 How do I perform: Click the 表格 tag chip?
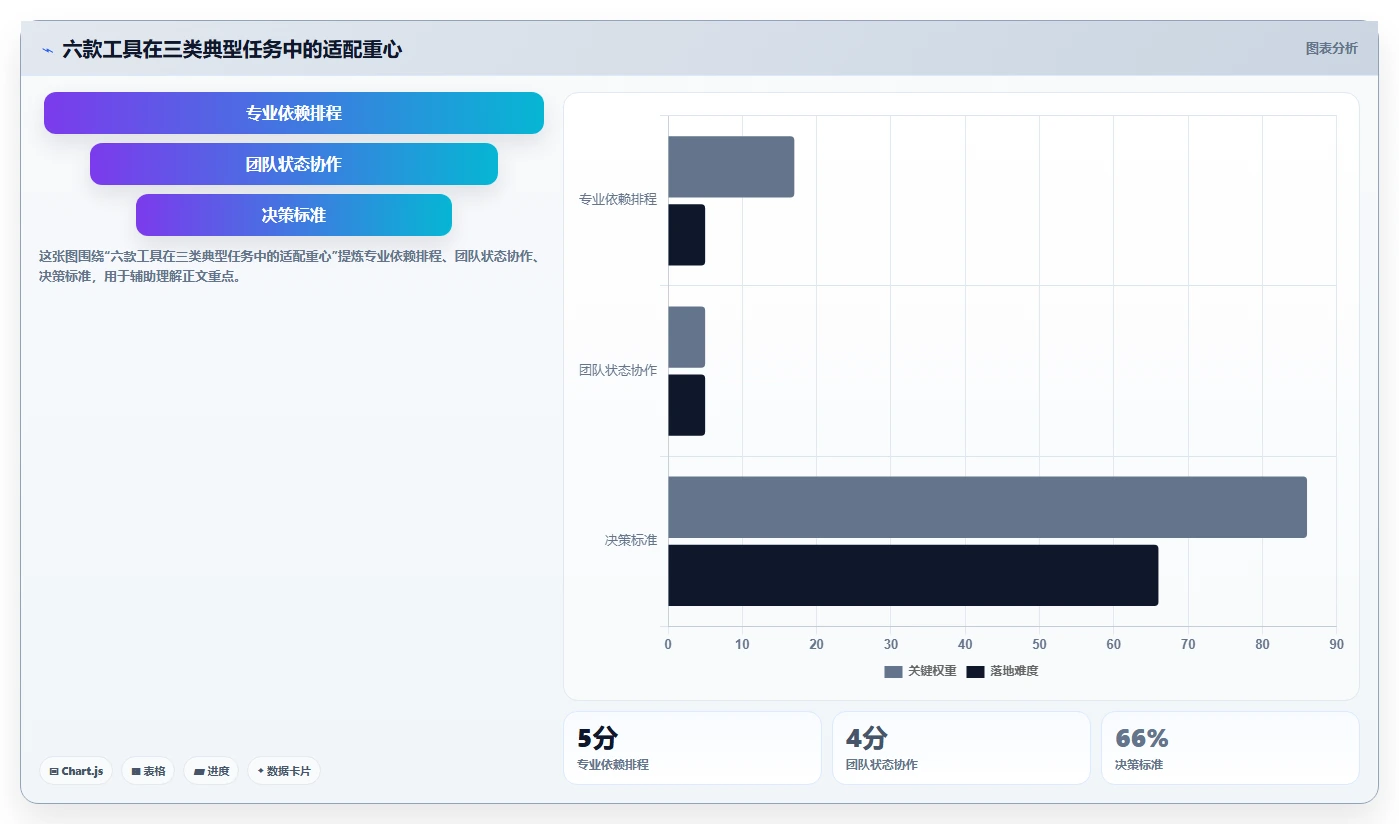(148, 771)
